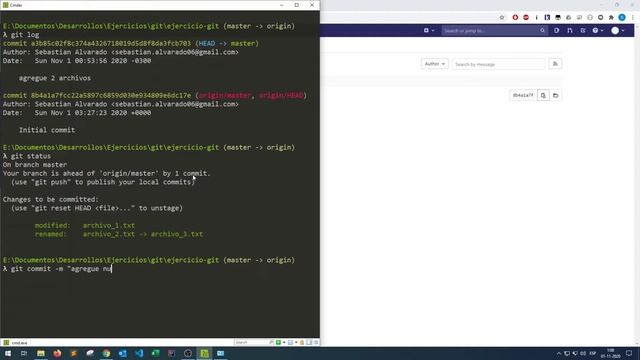Viewport: 640px width, 360px height.
Task: Focus the Cmder status bar search box
Action: [252, 342]
